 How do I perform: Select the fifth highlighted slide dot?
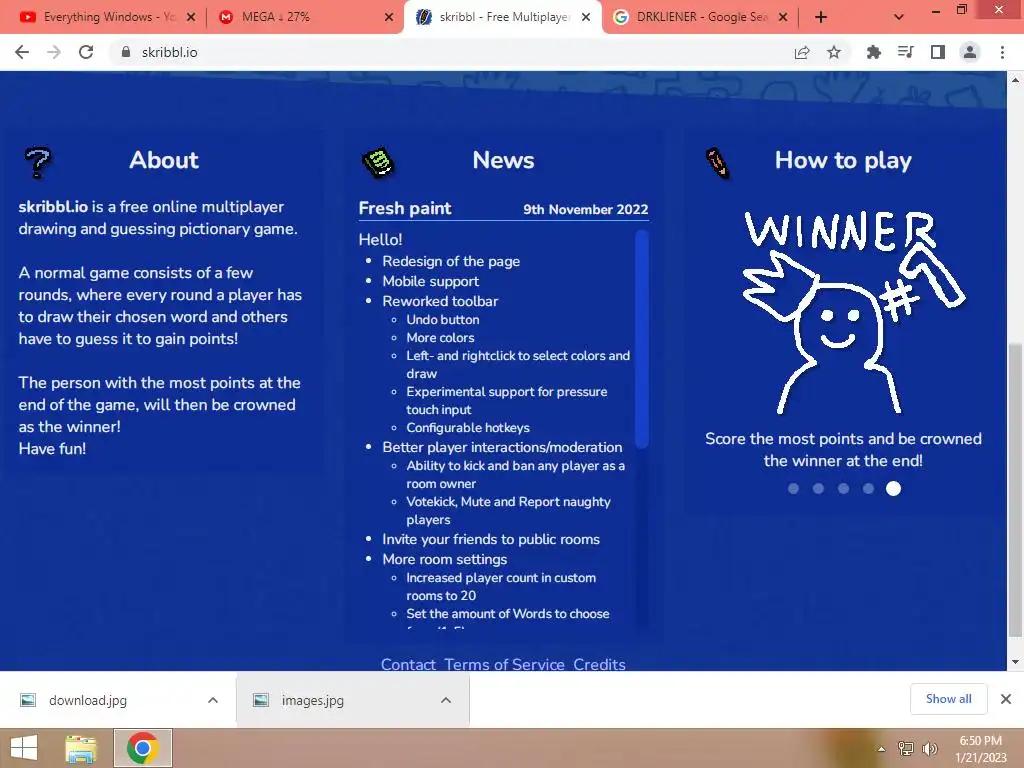point(893,488)
